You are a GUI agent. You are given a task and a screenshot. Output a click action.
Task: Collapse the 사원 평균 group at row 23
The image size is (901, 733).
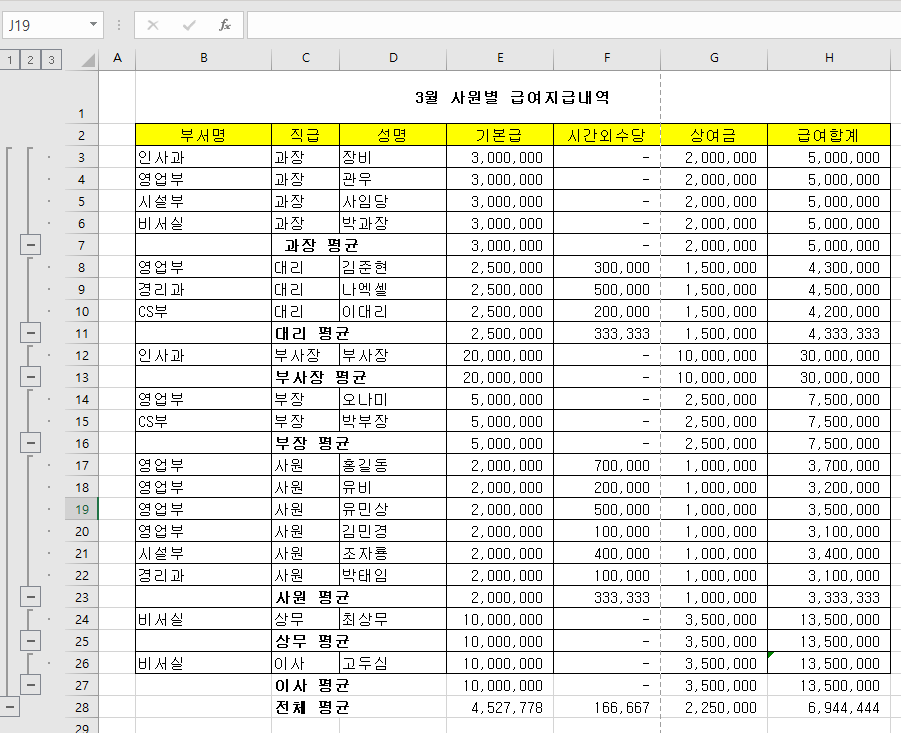tap(30, 597)
